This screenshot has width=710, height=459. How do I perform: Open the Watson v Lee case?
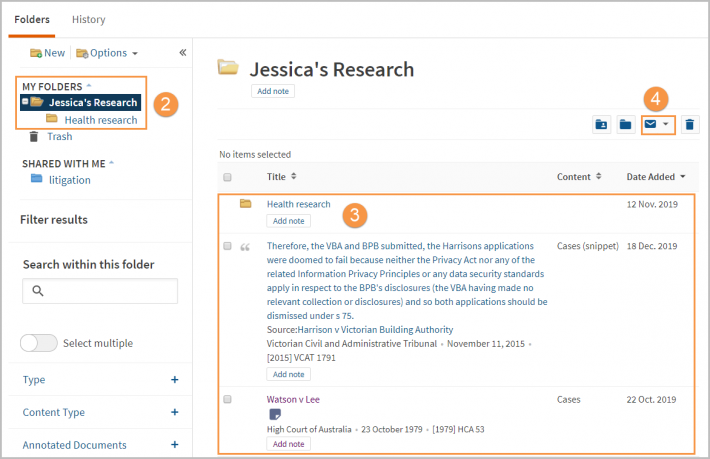[x=293, y=399]
